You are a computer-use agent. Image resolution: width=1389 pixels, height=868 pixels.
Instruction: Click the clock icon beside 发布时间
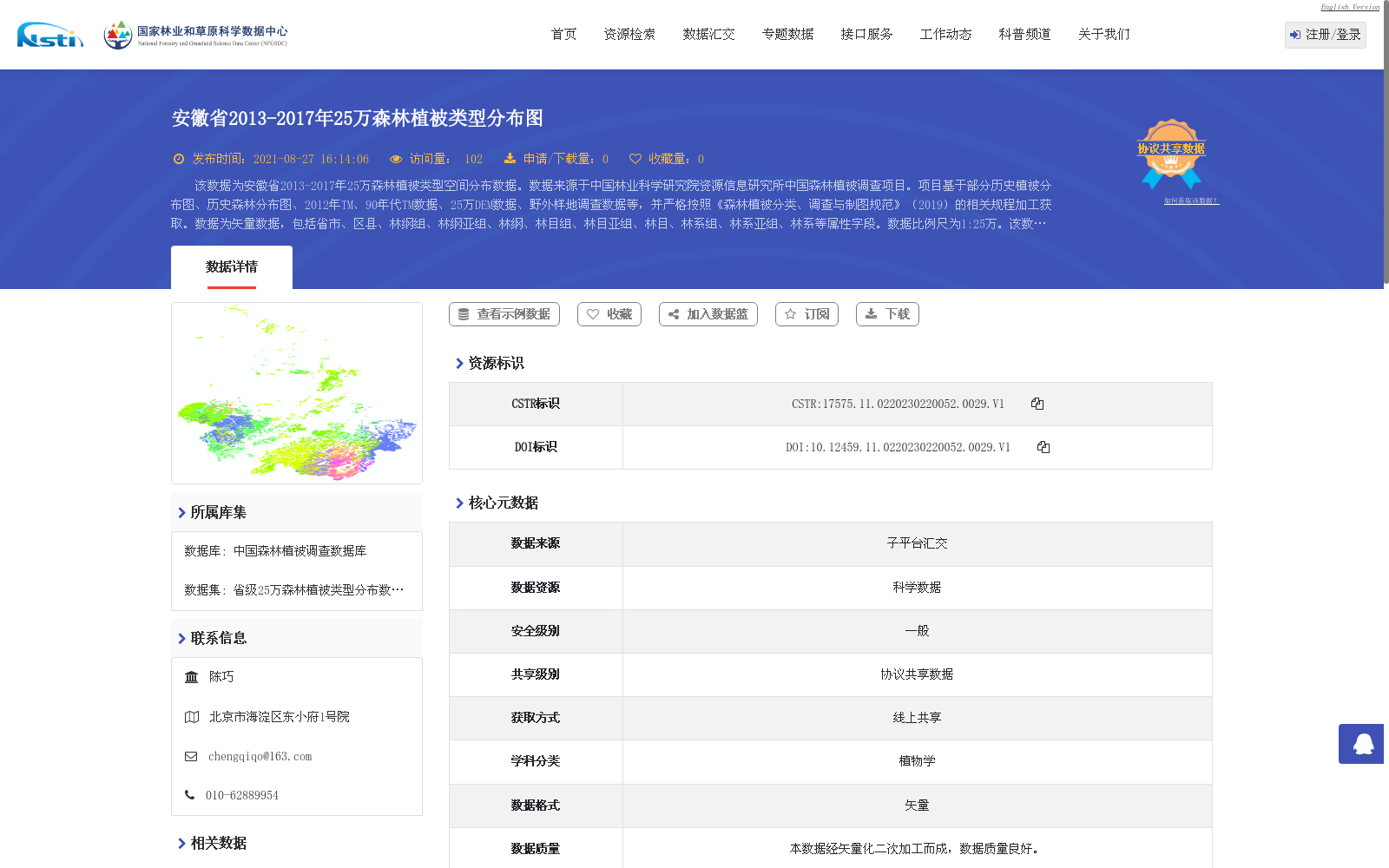tap(179, 159)
